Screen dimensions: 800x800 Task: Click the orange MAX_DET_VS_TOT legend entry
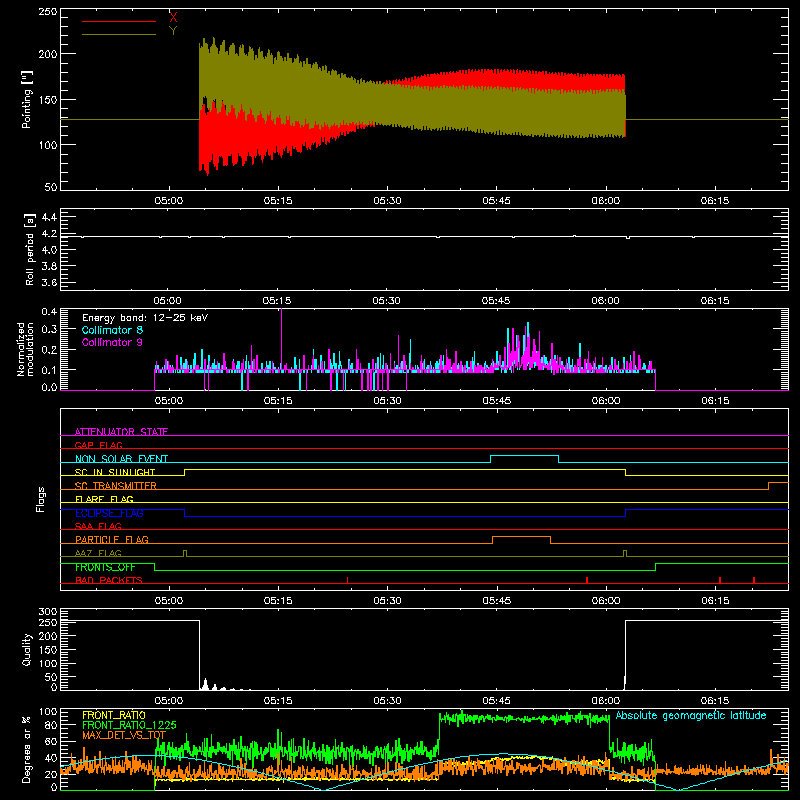pyautogui.click(x=124, y=735)
